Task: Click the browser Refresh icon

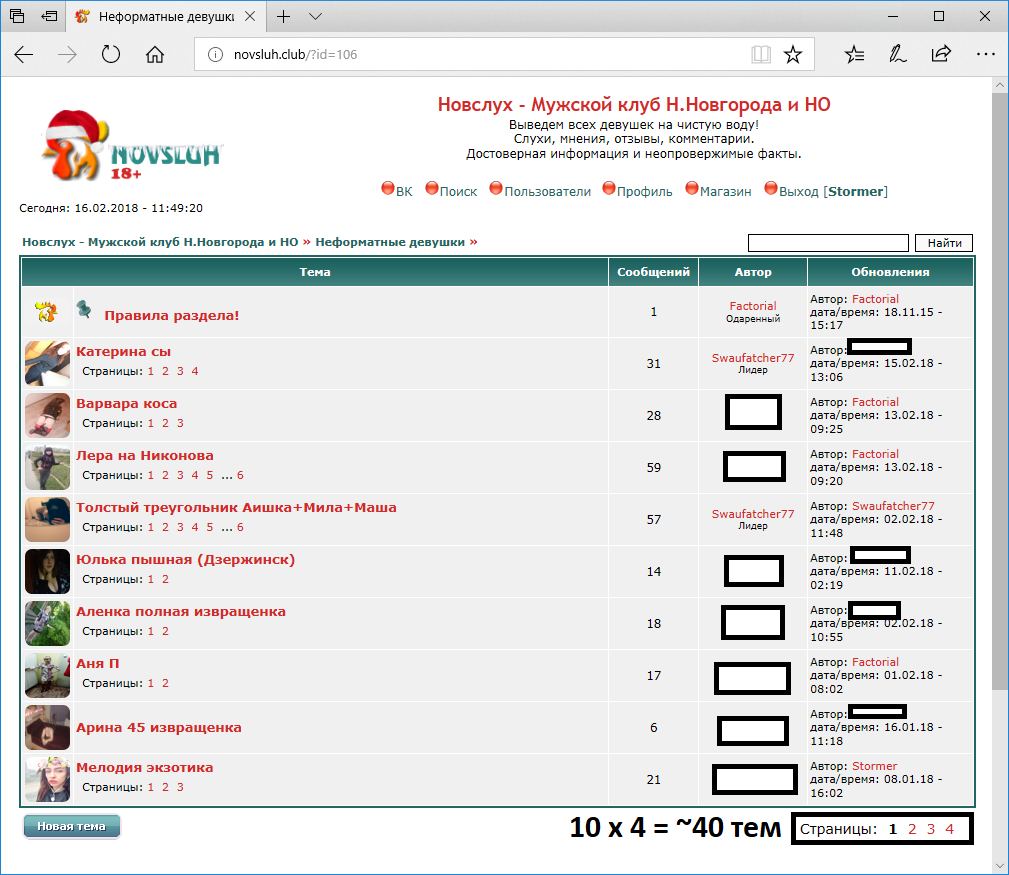Action: (x=111, y=54)
